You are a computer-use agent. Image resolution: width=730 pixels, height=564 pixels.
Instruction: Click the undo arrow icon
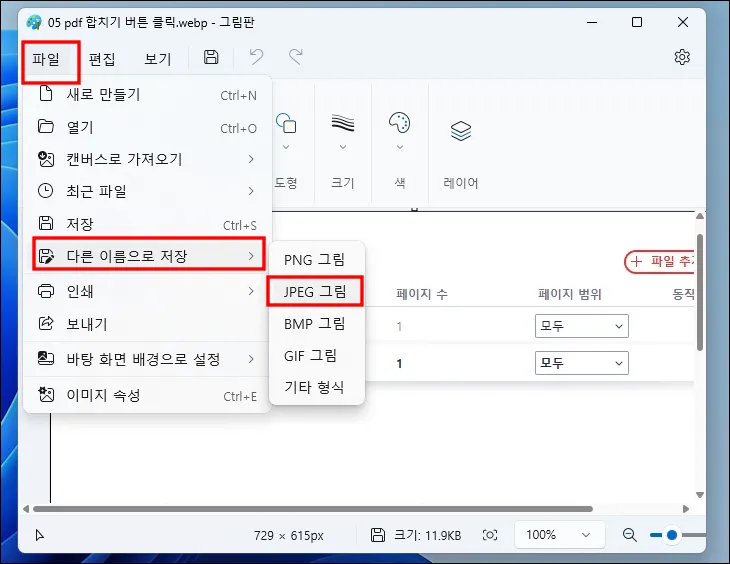(256, 57)
